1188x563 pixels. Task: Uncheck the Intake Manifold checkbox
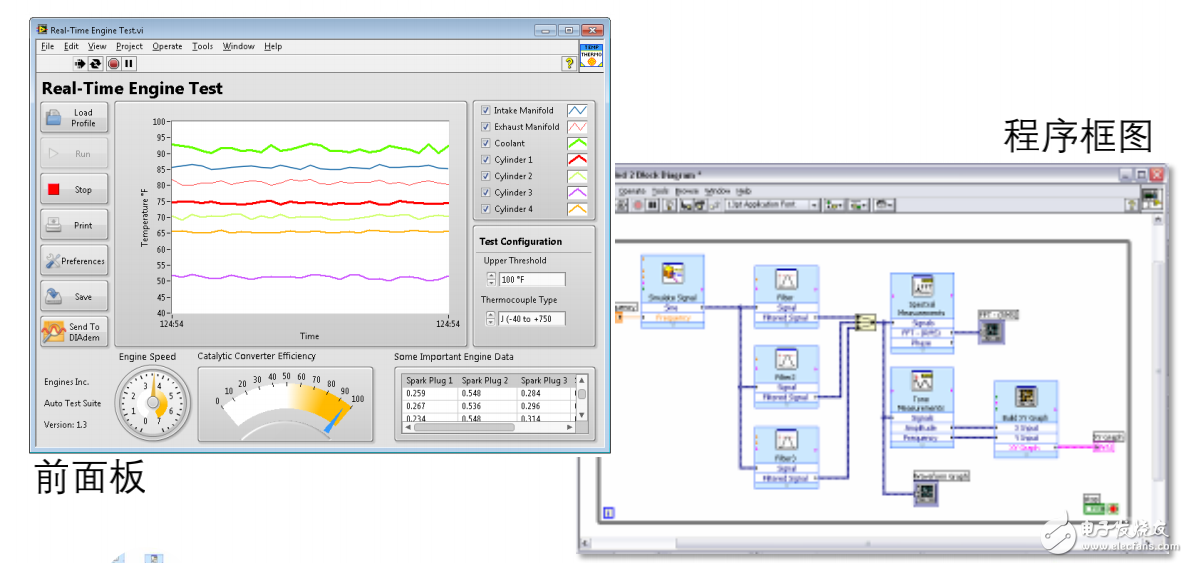(486, 111)
